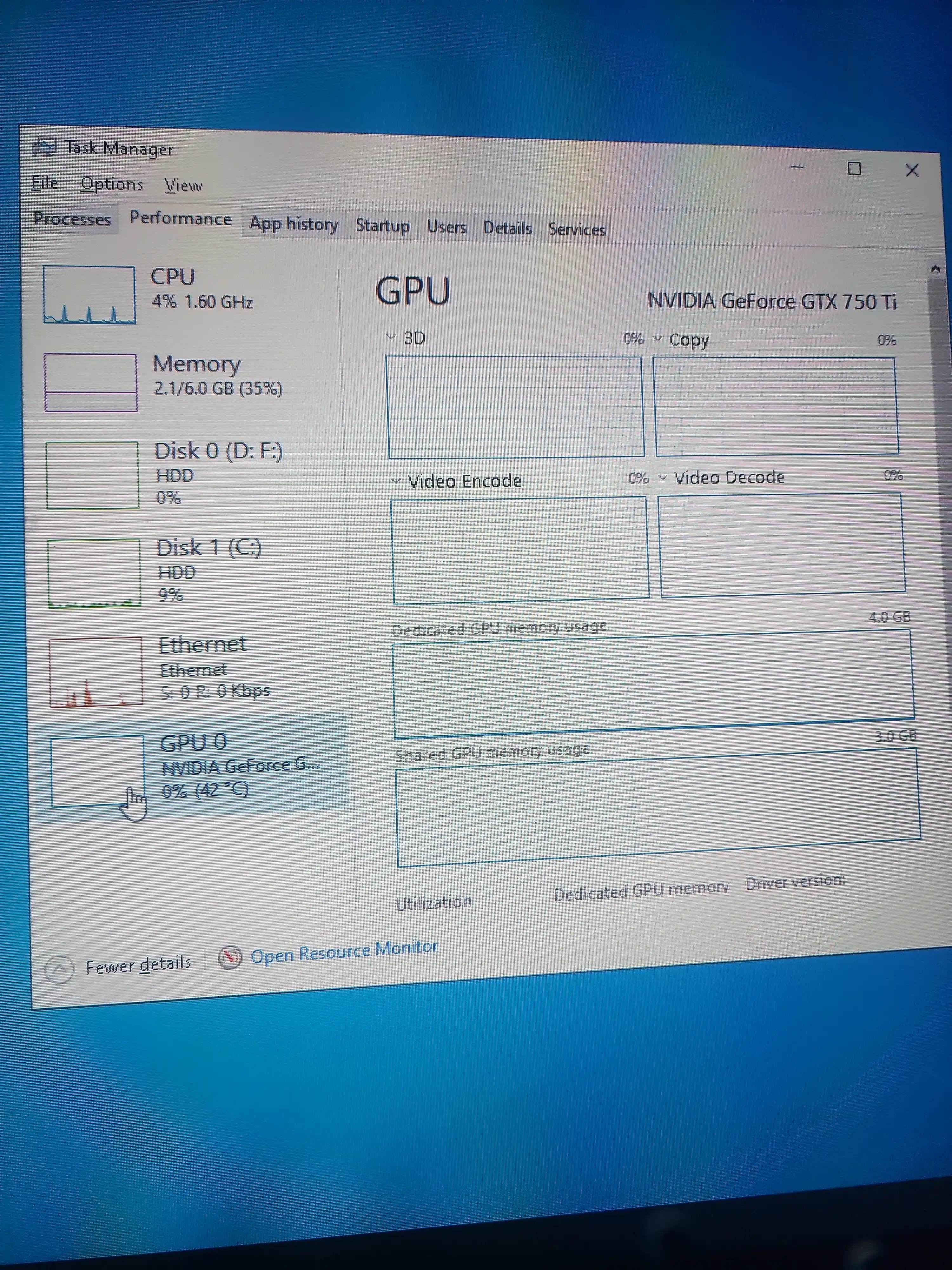Click the Resource Monitor icon
Image resolution: width=952 pixels, height=1270 pixels.
pos(230,958)
